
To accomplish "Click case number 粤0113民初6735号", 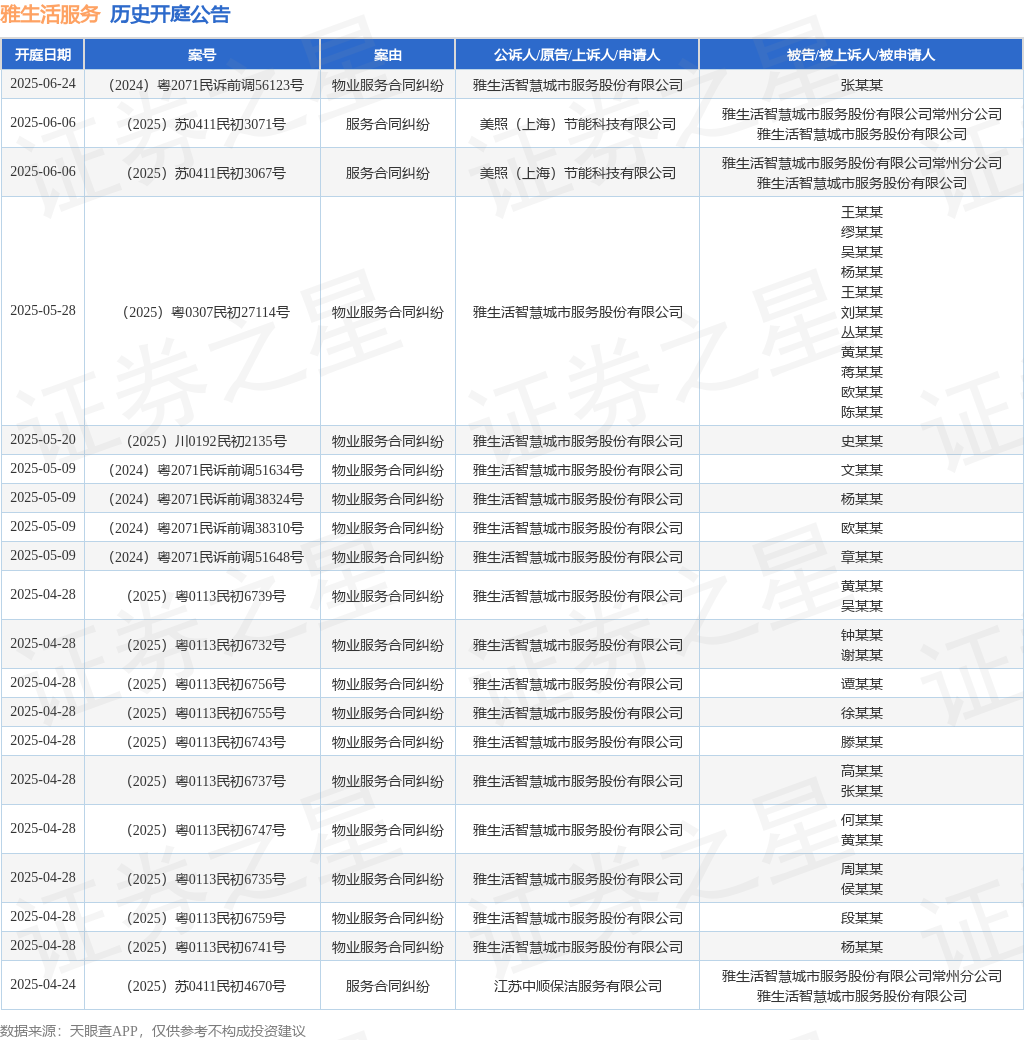I will [206, 879].
